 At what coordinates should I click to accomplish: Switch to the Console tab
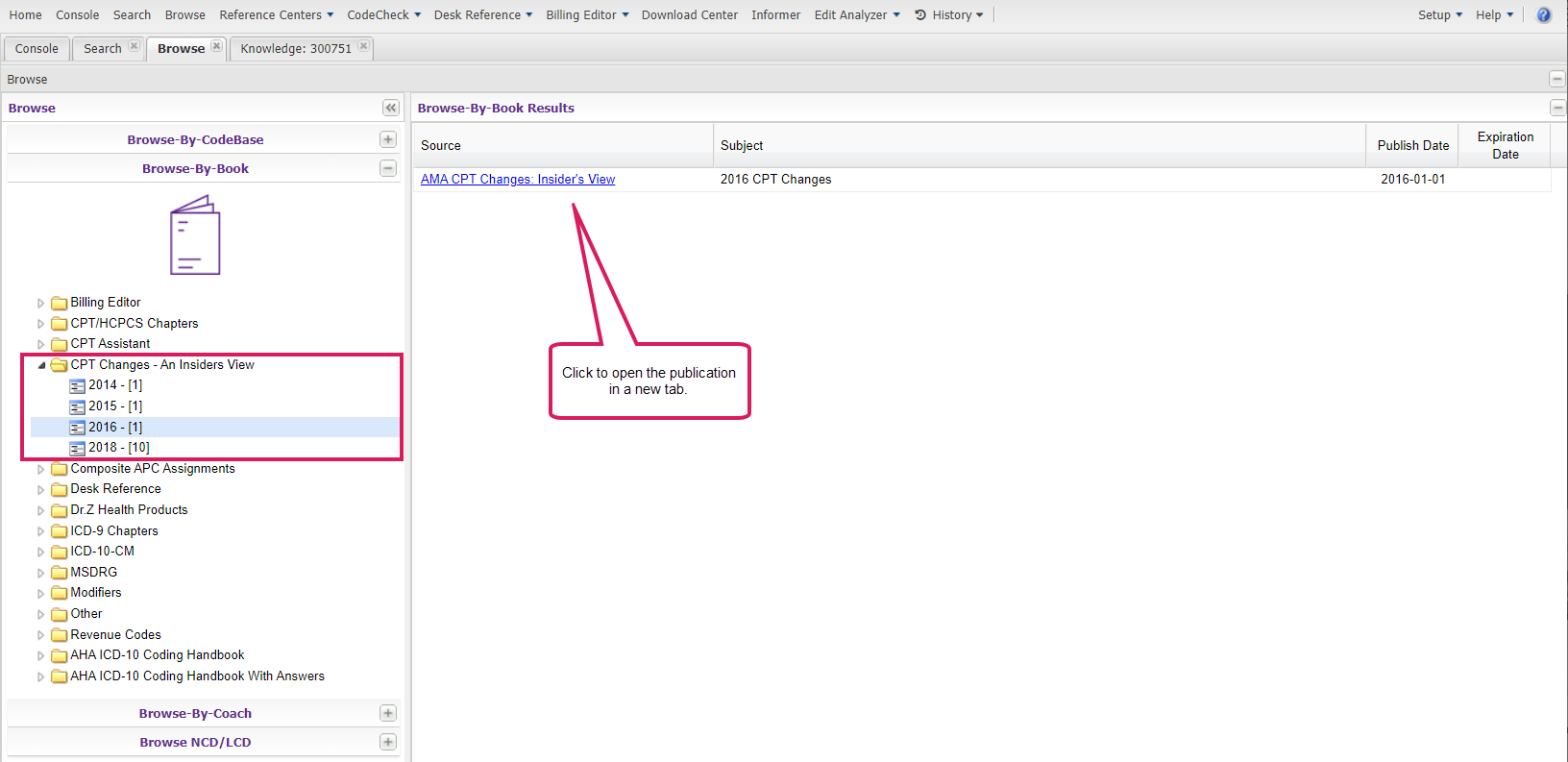pos(37,49)
